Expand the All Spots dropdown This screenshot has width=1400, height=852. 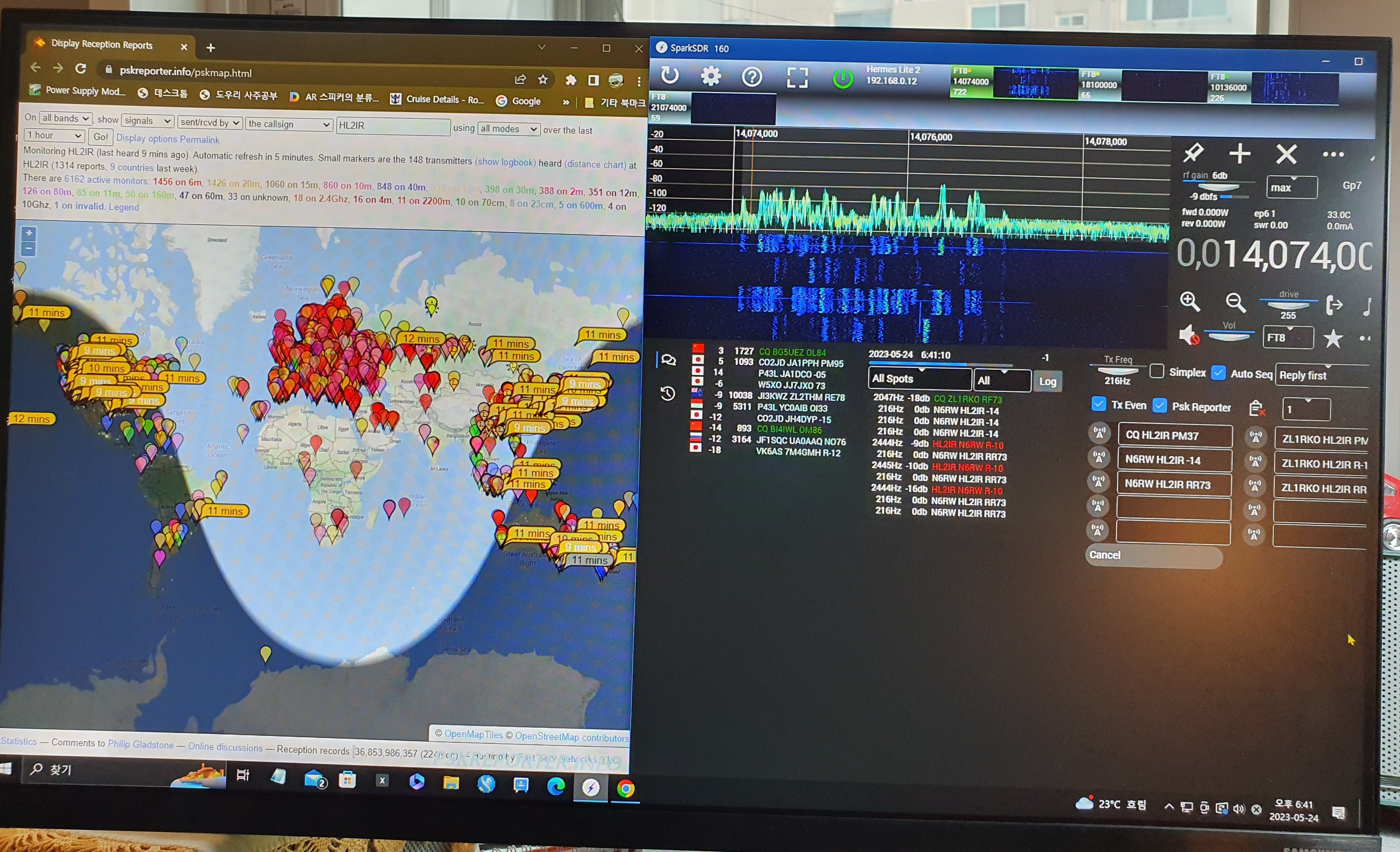pos(919,378)
